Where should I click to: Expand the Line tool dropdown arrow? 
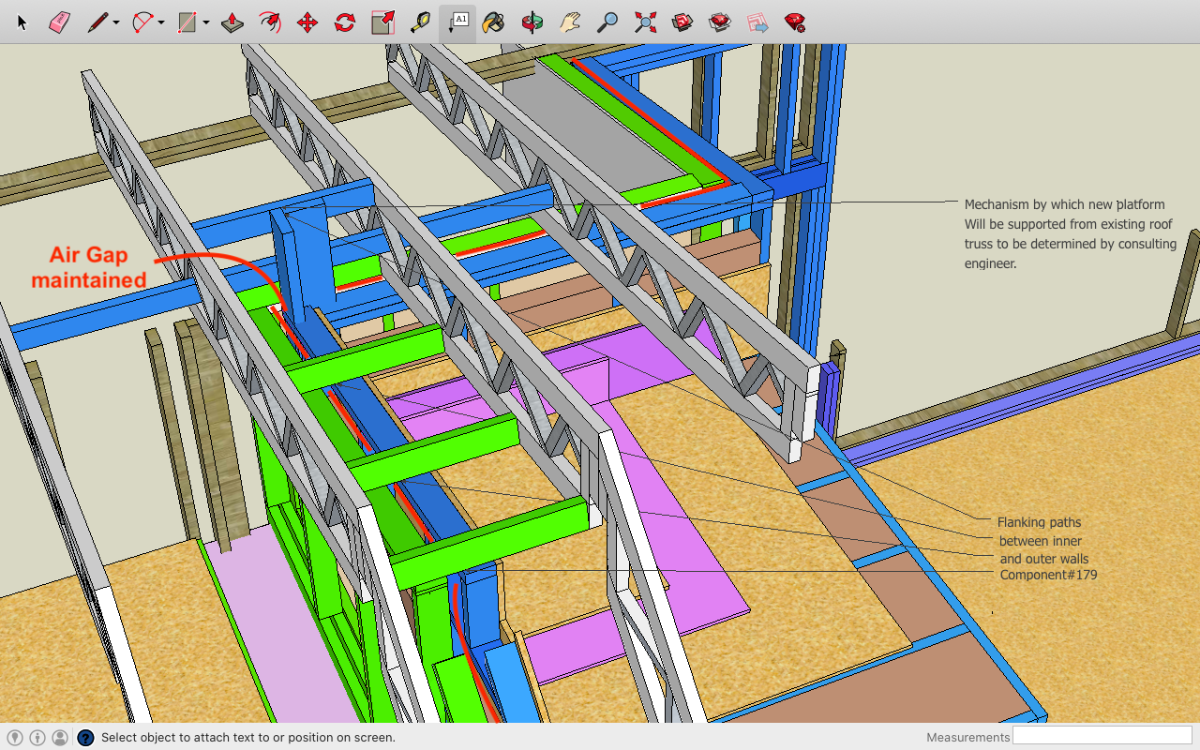tap(116, 22)
